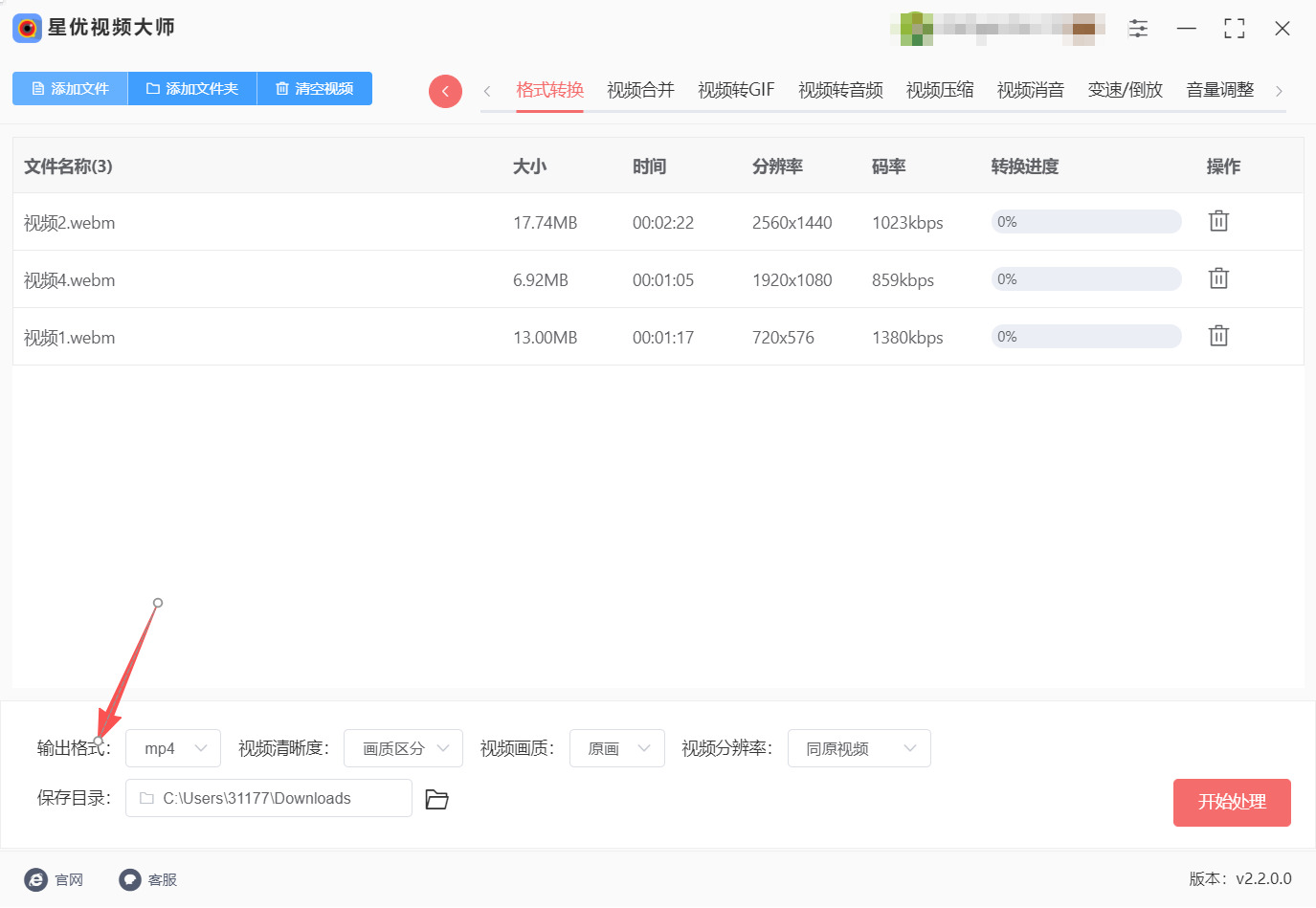Image resolution: width=1316 pixels, height=908 pixels.
Task: Switch to the 格式转换 tab
Action: [549, 90]
